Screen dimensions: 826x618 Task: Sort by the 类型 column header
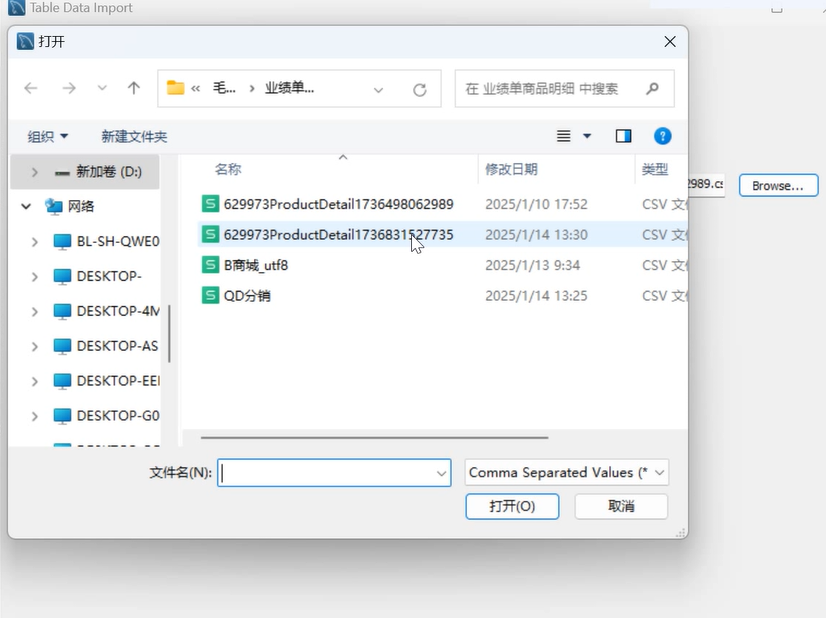click(655, 169)
